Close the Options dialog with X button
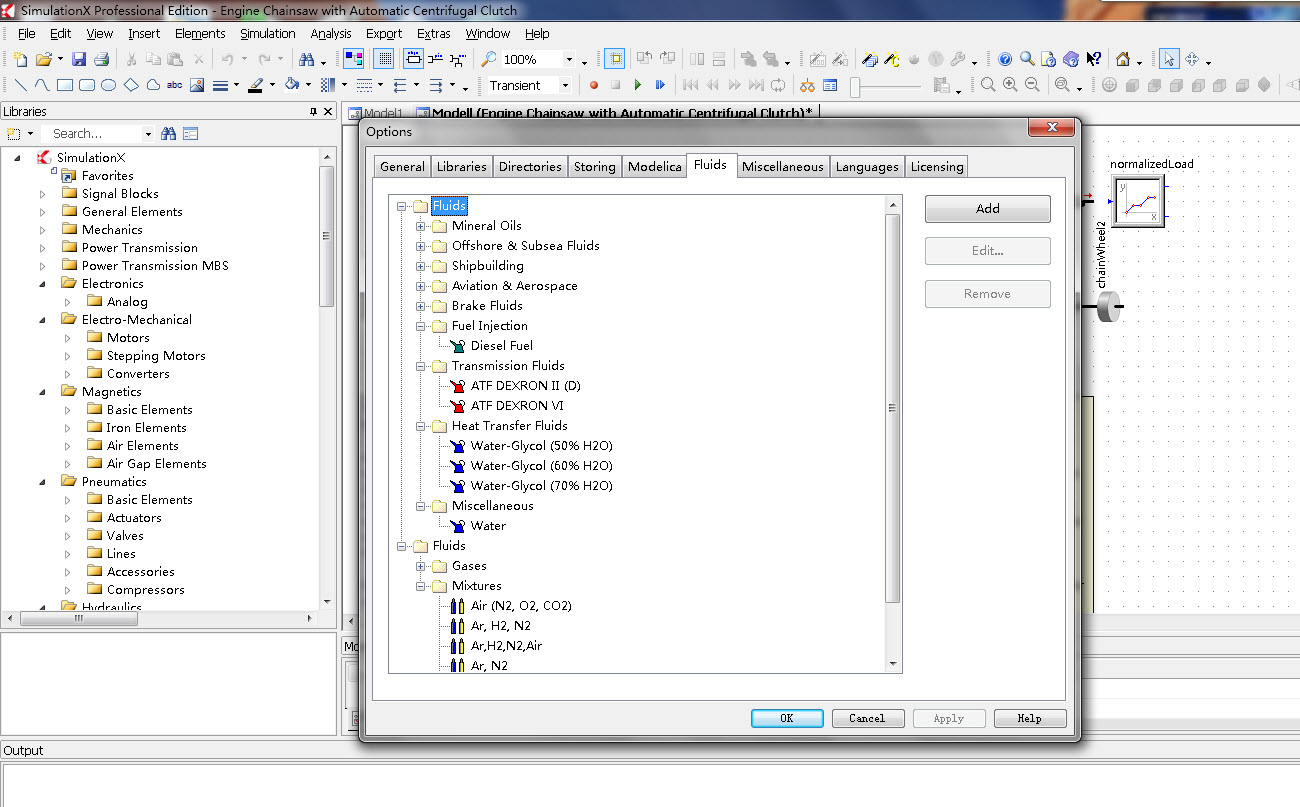The image size is (1300, 807). pos(1052,128)
